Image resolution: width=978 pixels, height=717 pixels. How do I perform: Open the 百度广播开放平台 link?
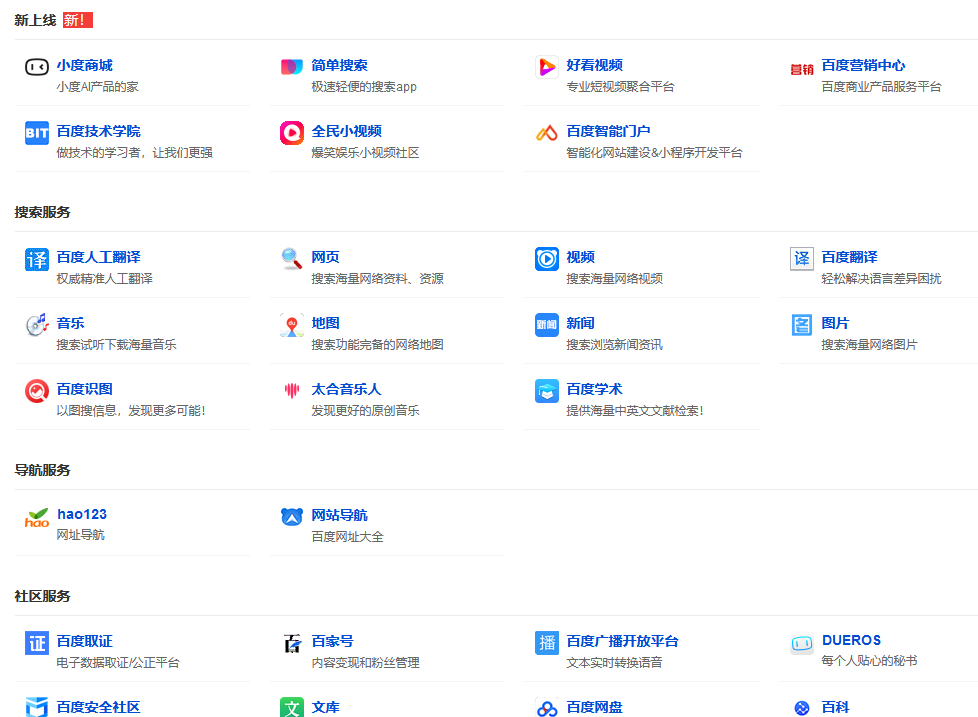[622, 642]
